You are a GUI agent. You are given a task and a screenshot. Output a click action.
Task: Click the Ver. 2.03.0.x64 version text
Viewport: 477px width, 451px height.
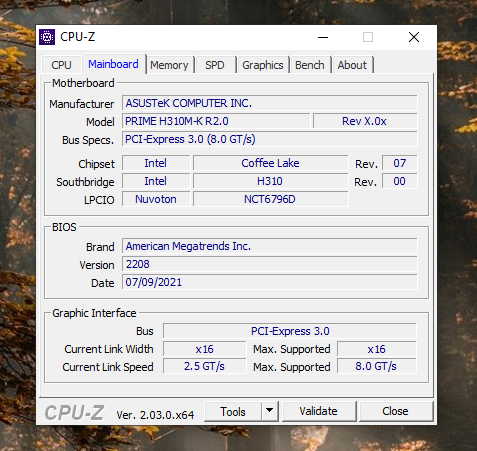(155, 415)
